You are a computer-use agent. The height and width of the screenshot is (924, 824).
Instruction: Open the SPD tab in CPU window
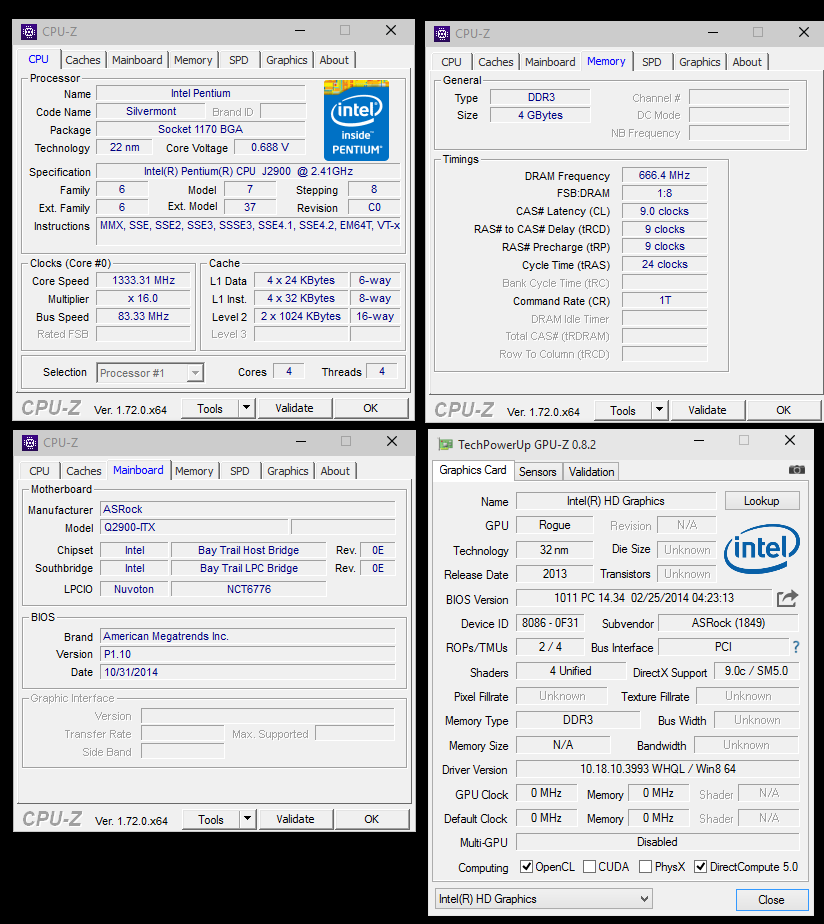239,60
